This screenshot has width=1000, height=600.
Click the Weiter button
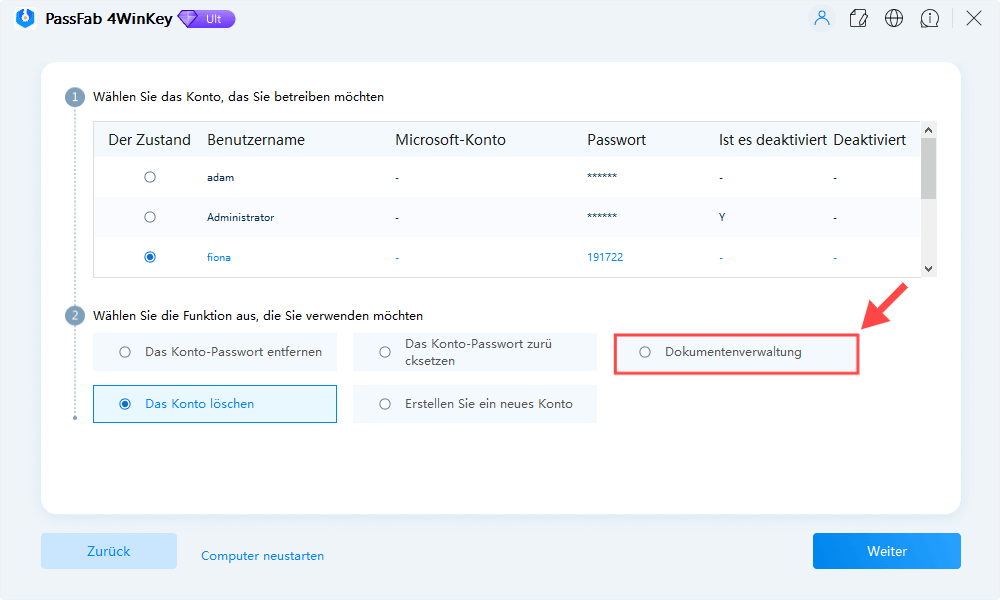[x=886, y=551]
